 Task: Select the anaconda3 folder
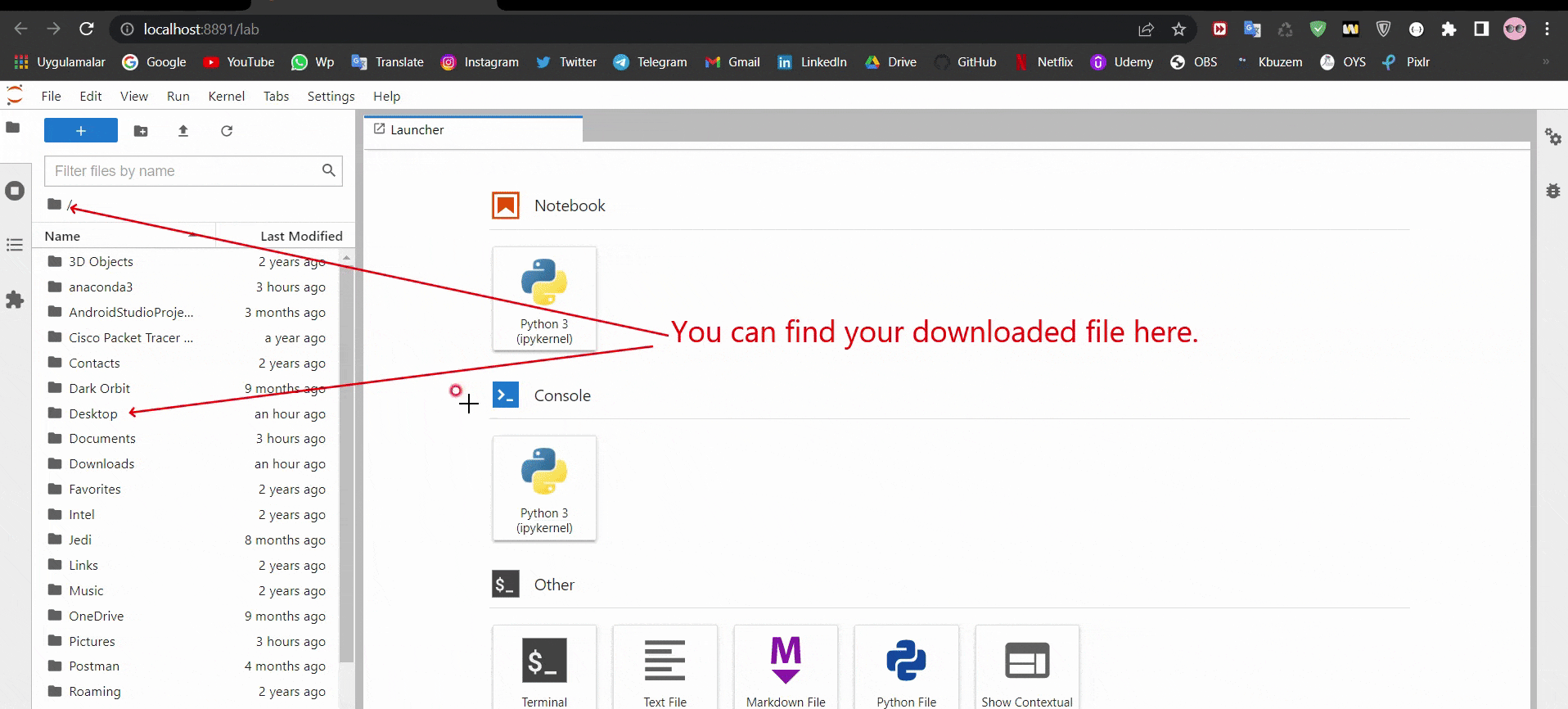point(187,287)
